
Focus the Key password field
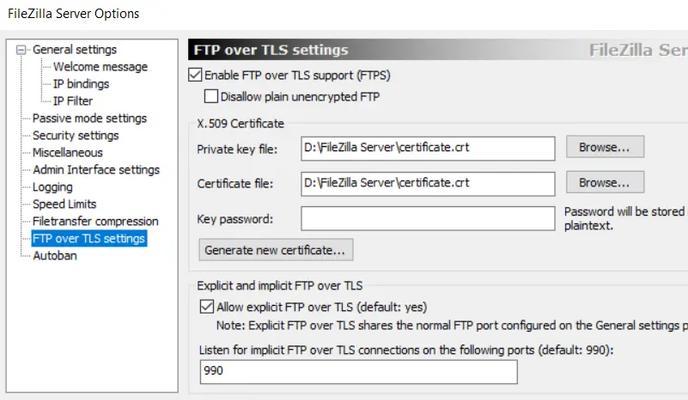coord(428,218)
